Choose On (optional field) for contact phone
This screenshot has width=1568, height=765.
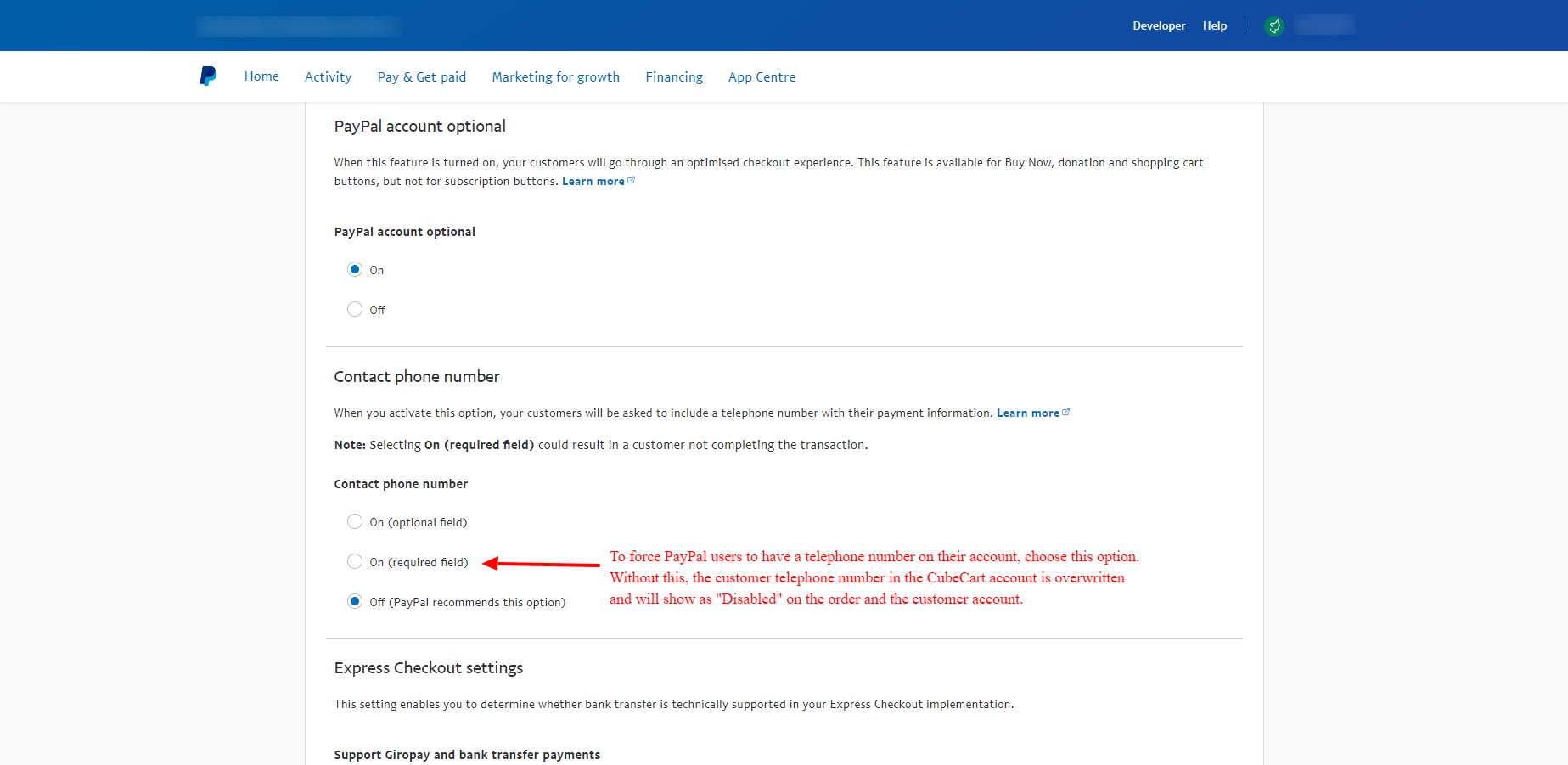pos(355,521)
